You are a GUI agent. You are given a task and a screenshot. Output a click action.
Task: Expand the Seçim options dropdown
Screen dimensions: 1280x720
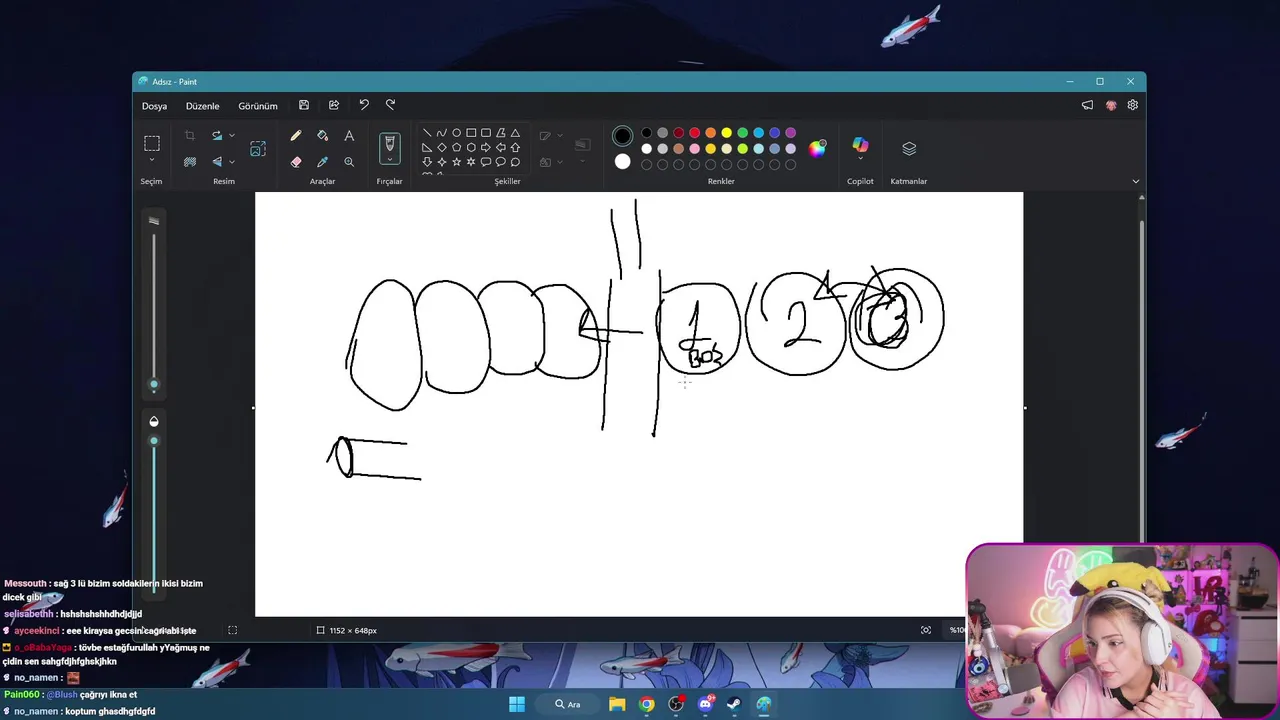click(x=152, y=161)
